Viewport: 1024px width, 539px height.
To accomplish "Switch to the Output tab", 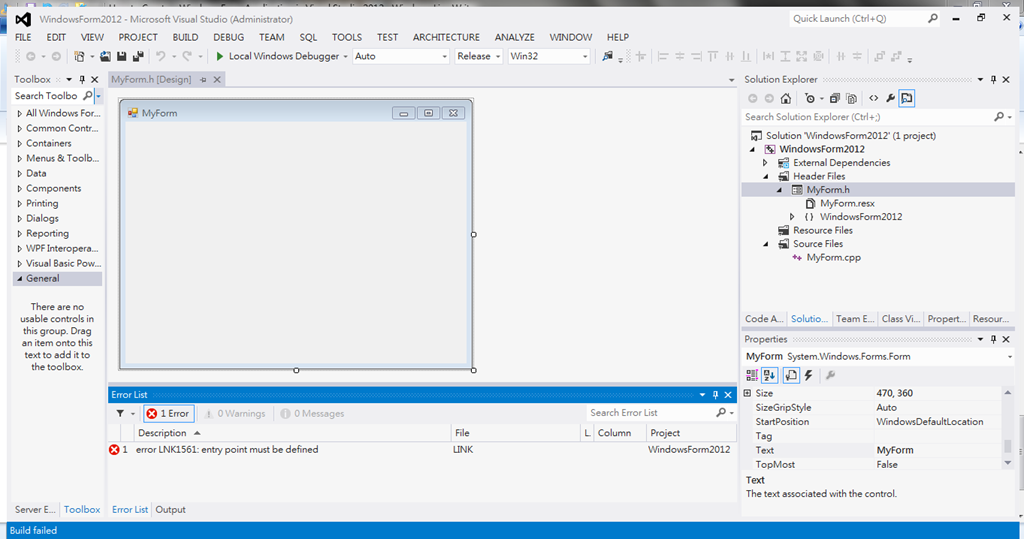I will [170, 510].
